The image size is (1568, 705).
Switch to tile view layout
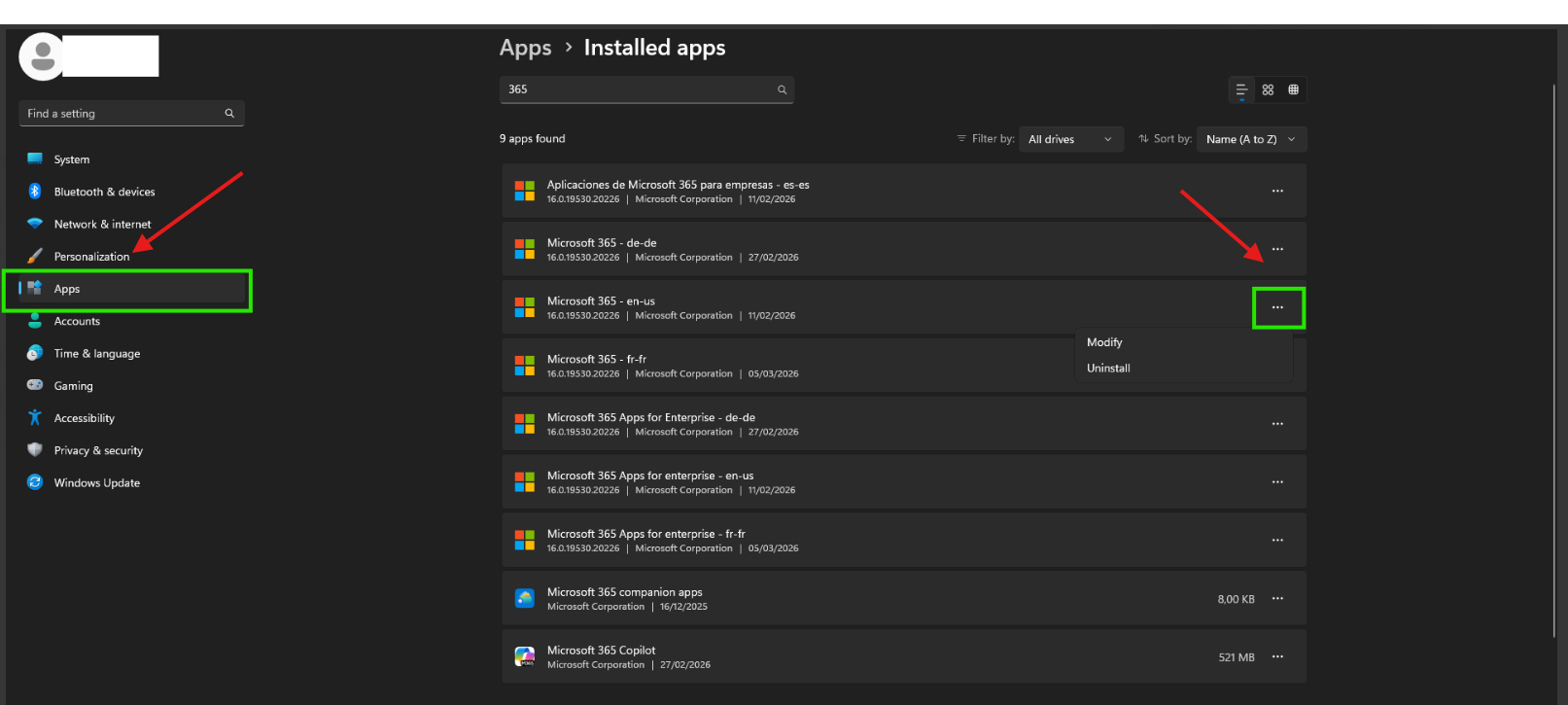(1293, 89)
